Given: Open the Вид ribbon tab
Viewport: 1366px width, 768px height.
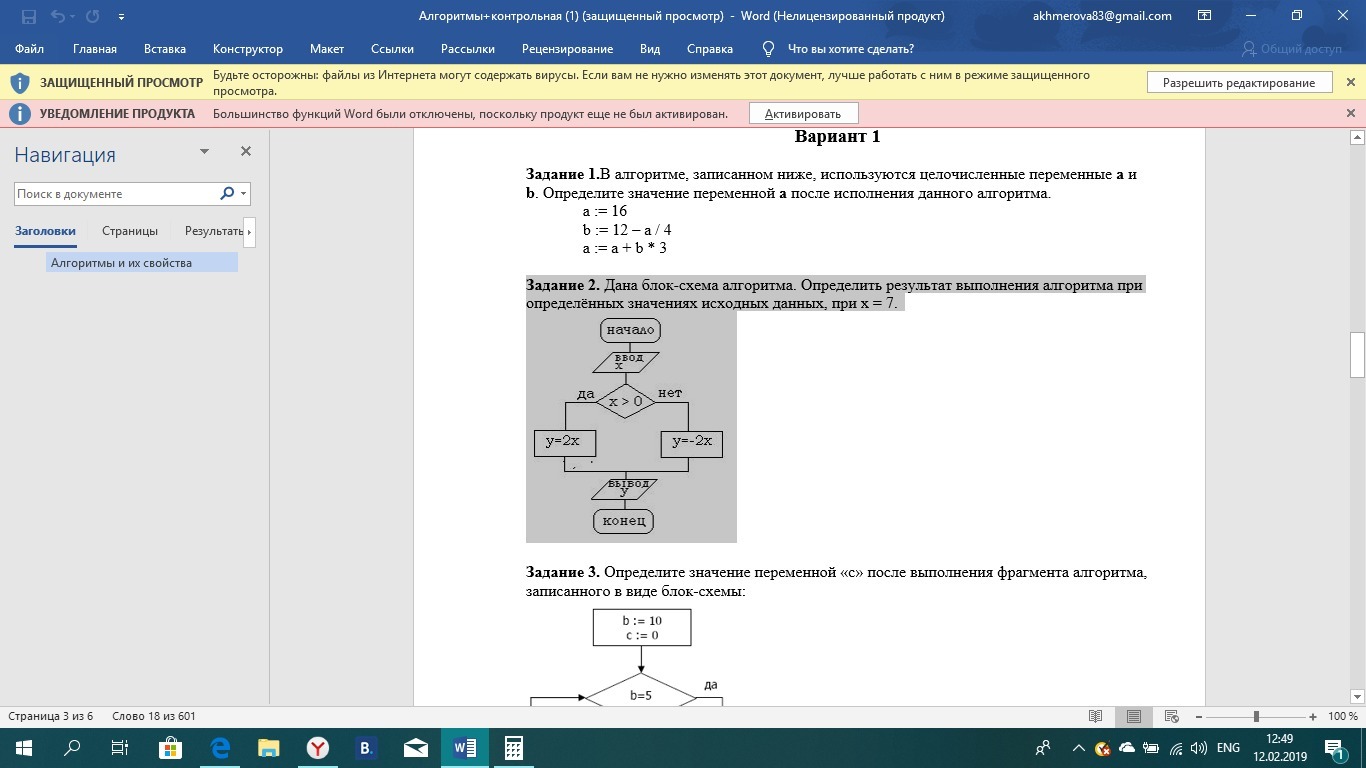Looking at the screenshot, I should tap(650, 49).
